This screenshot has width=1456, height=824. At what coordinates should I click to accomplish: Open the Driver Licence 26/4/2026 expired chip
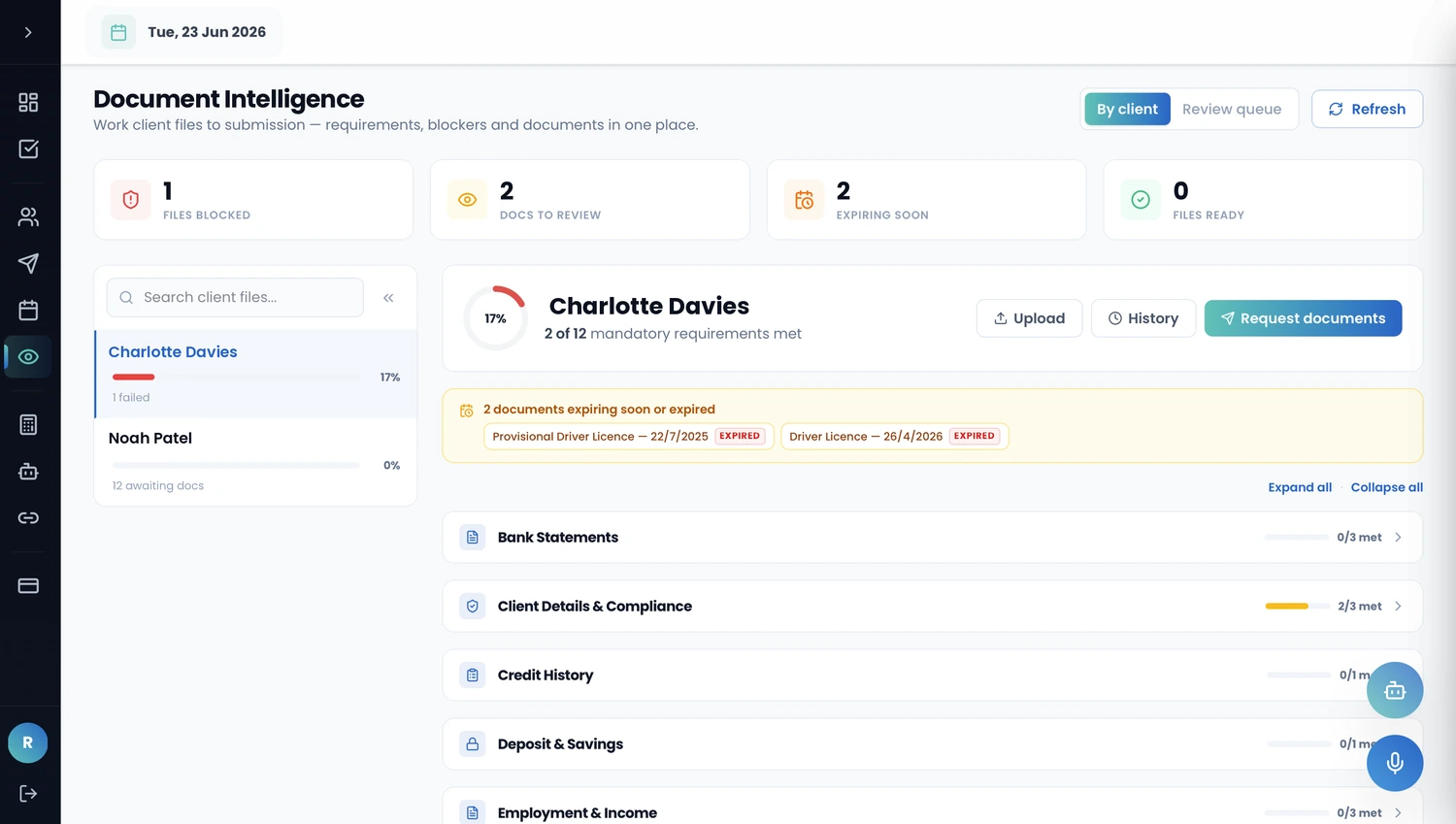coord(895,437)
